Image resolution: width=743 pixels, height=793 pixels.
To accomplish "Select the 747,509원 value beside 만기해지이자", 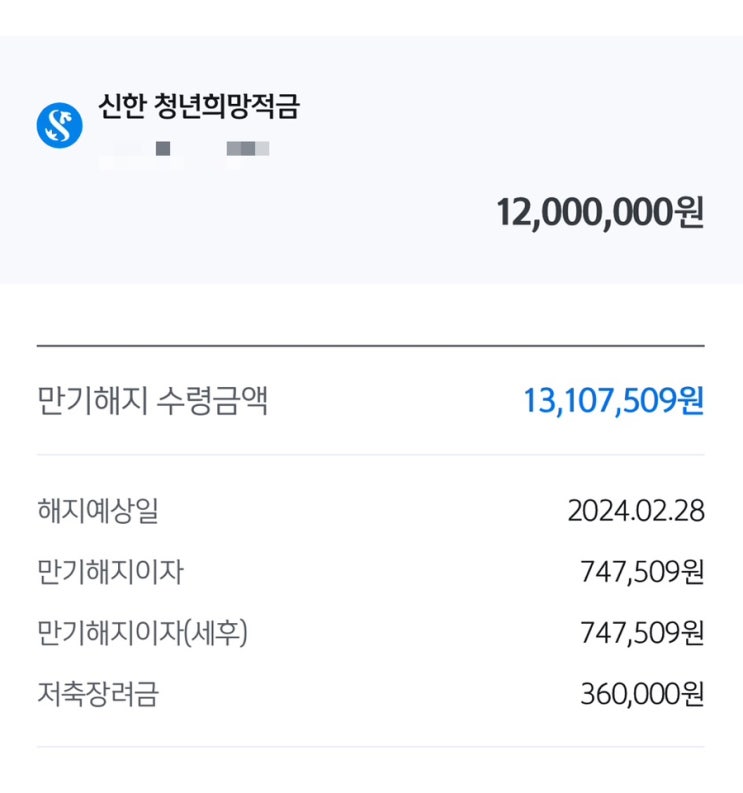I will coord(642,573).
